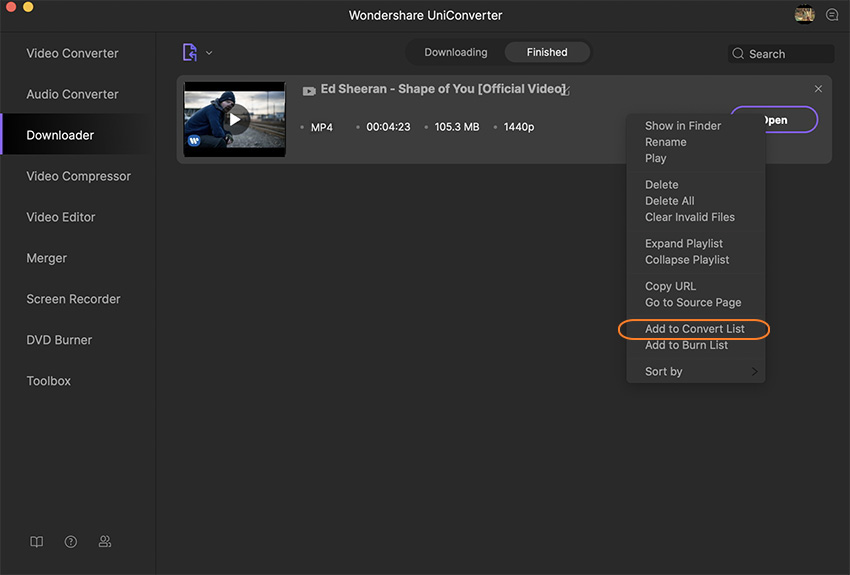
Task: Go to Screen Recorder in the sidebar
Action: click(x=73, y=299)
